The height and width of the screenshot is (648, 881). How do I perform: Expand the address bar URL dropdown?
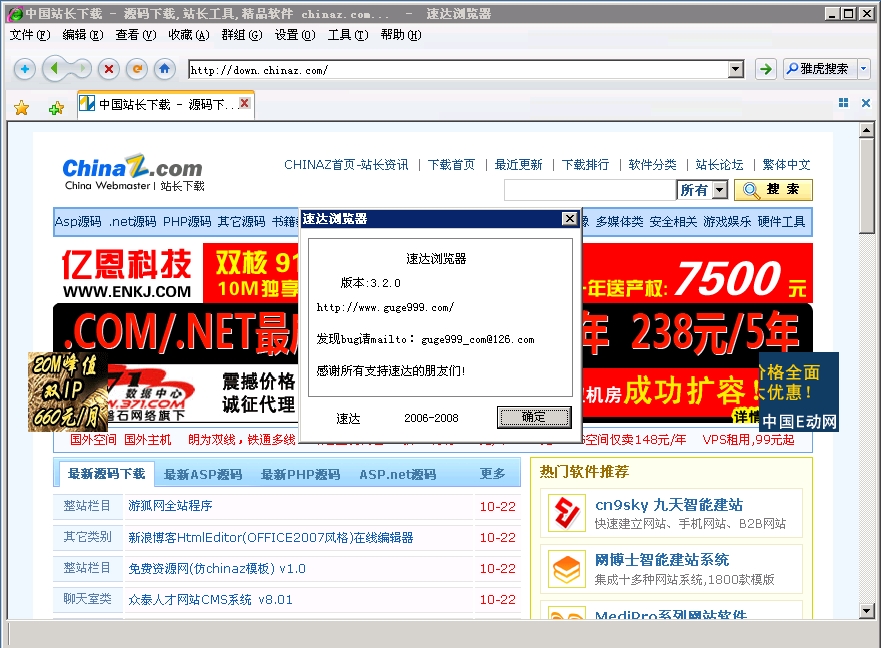pyautogui.click(x=735, y=70)
